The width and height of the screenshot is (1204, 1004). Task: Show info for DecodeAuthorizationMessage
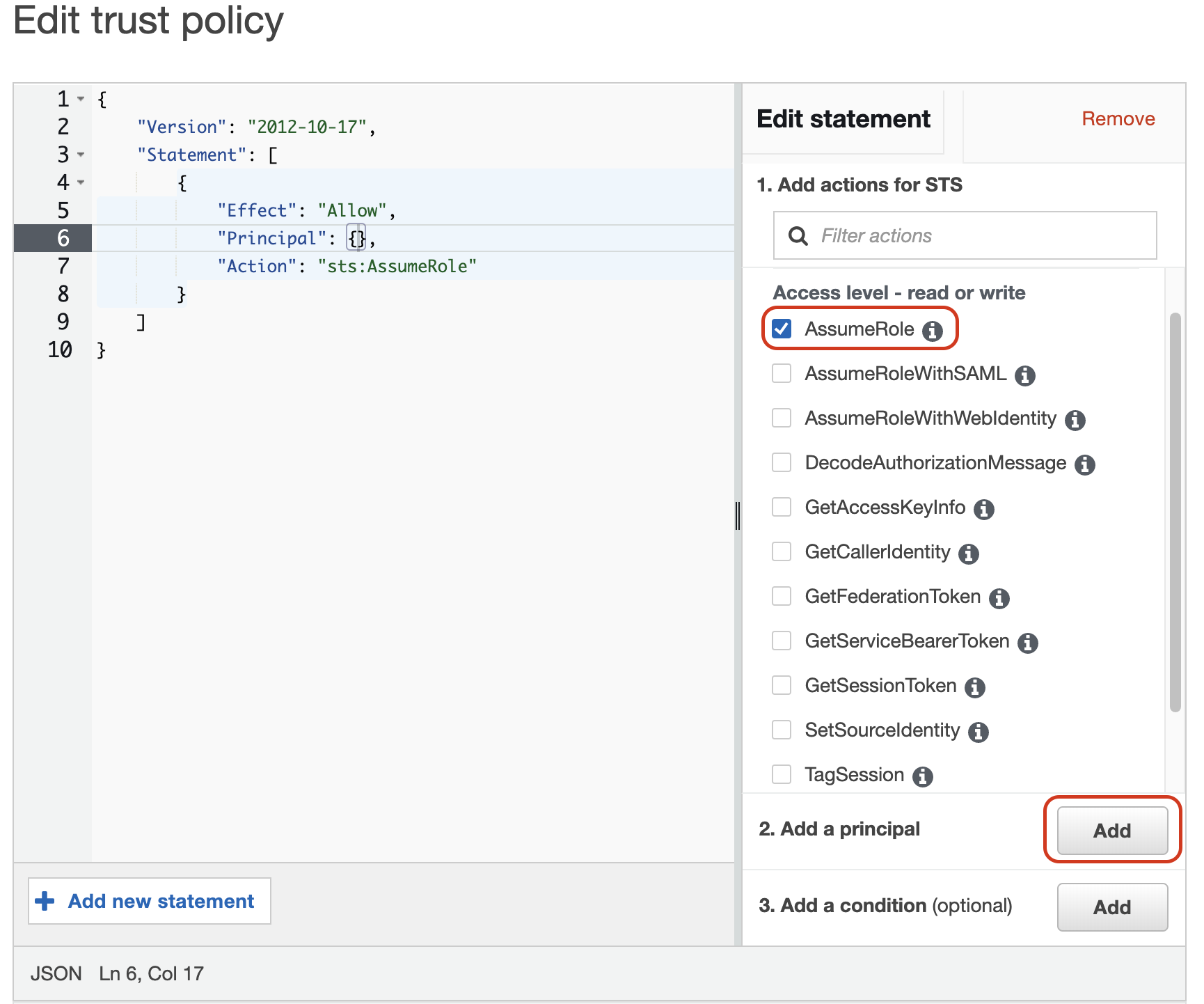tap(1084, 464)
